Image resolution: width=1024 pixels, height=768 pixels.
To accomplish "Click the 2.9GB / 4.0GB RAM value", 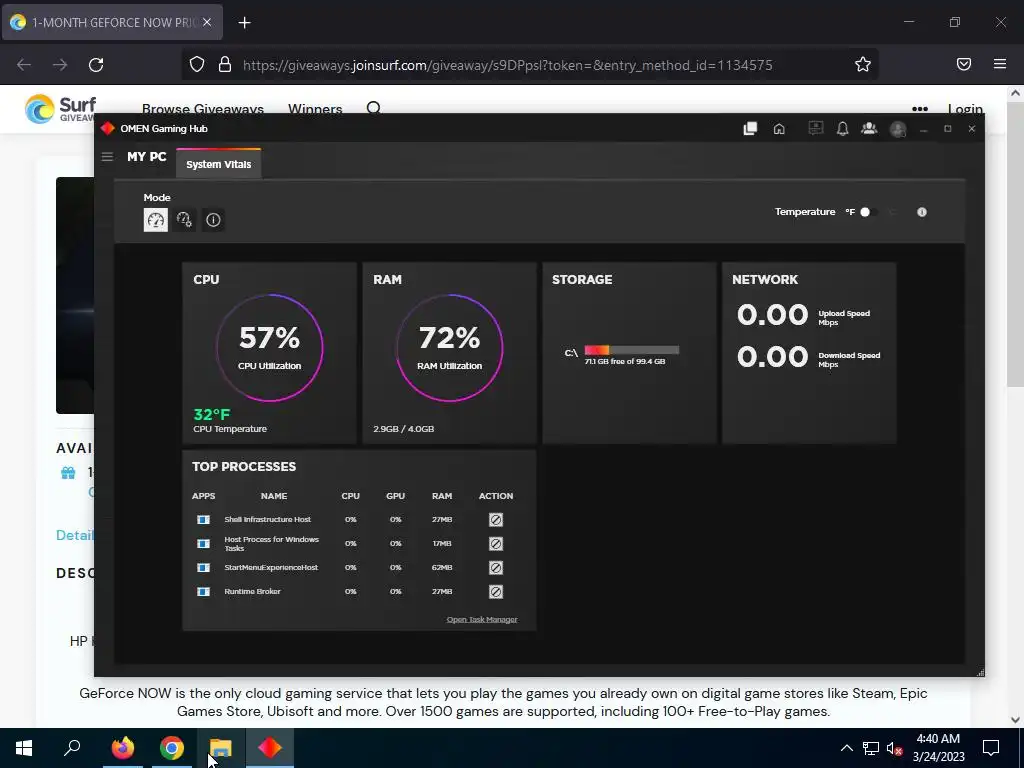I will pos(404,429).
